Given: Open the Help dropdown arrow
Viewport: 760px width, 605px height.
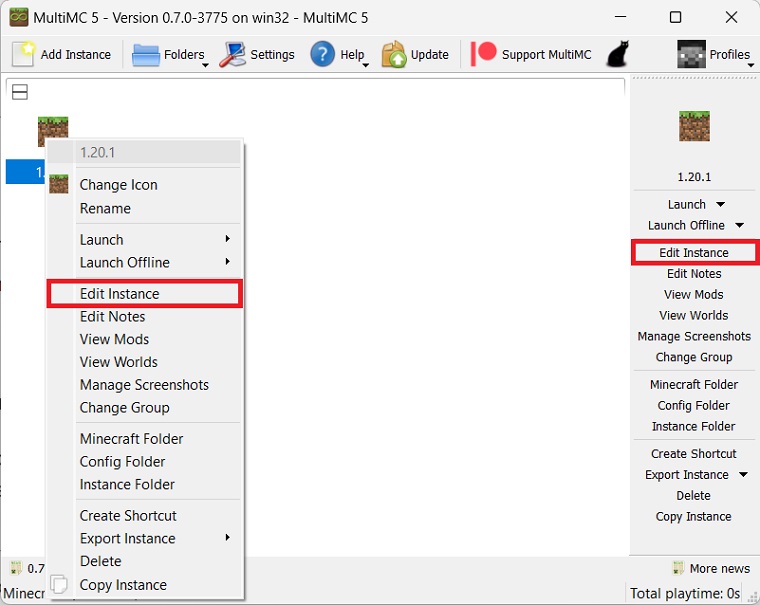Looking at the screenshot, I should point(365,64).
